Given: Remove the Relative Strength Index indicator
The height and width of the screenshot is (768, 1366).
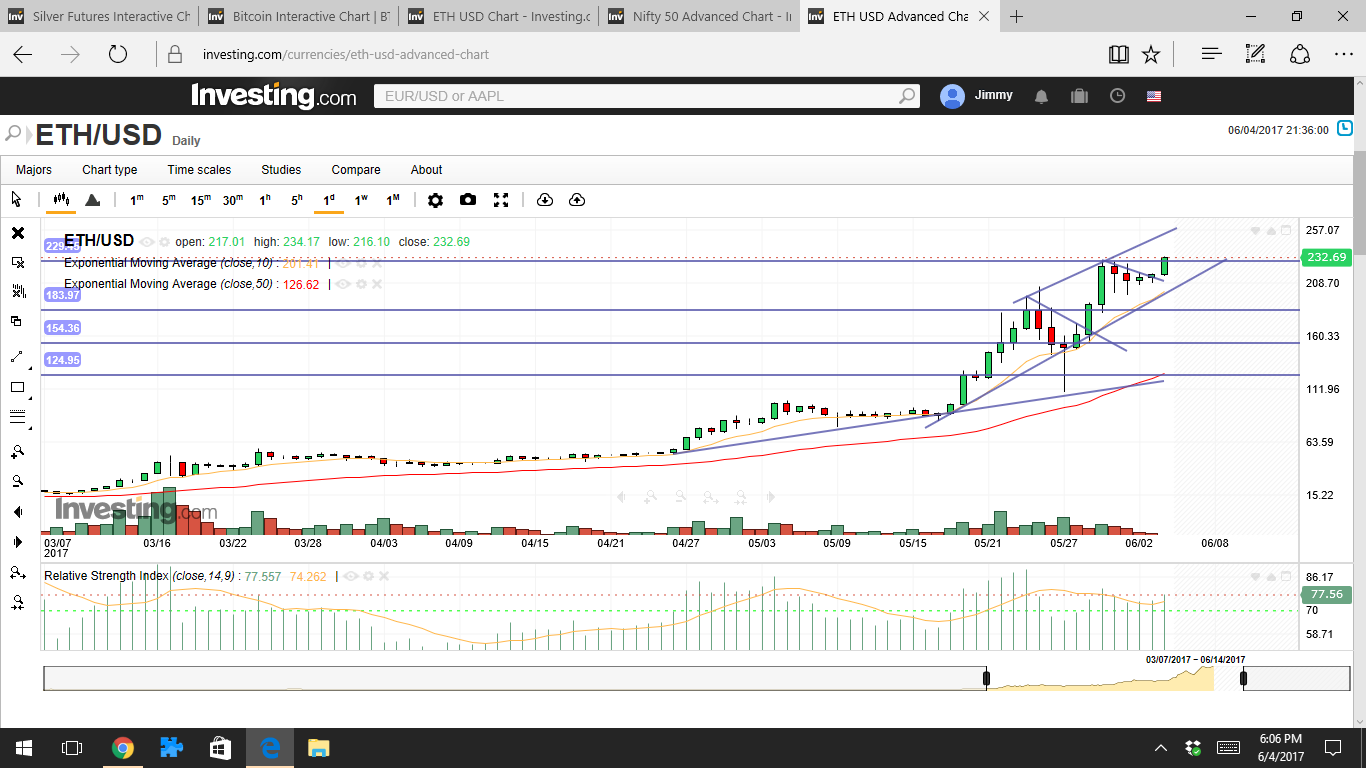Looking at the screenshot, I should click(x=385, y=576).
